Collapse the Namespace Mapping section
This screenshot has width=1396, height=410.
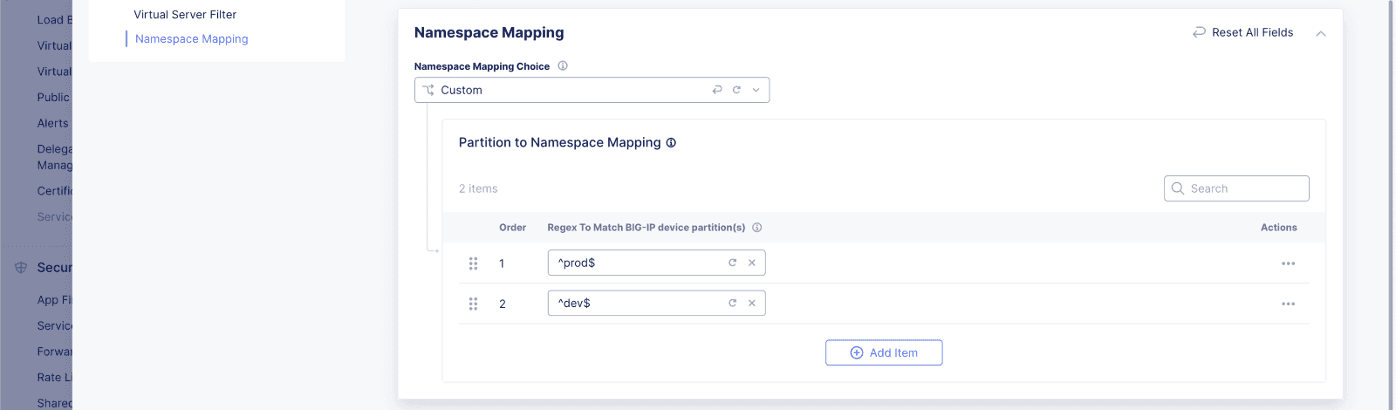1321,33
